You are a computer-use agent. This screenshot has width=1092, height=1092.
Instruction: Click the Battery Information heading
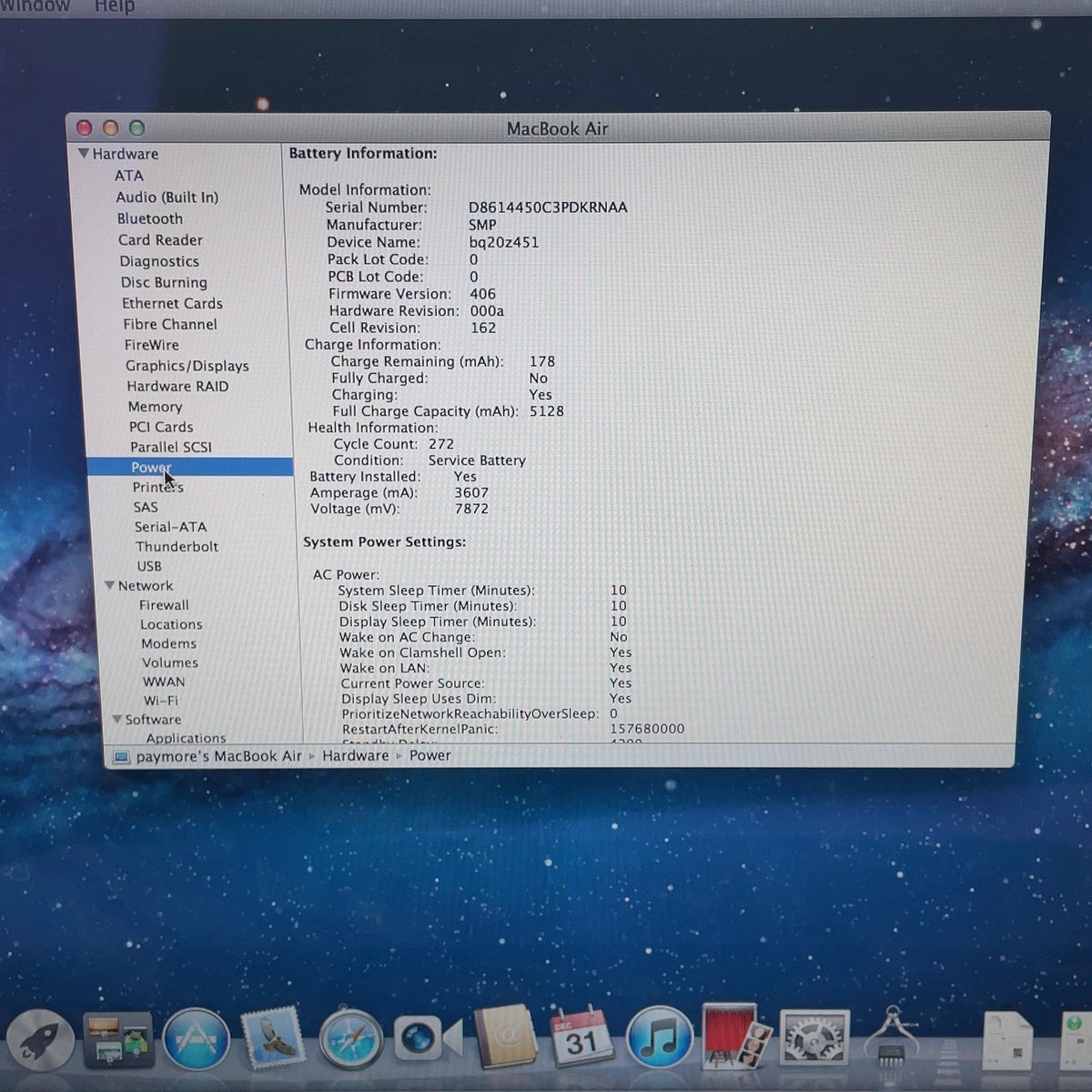click(363, 153)
